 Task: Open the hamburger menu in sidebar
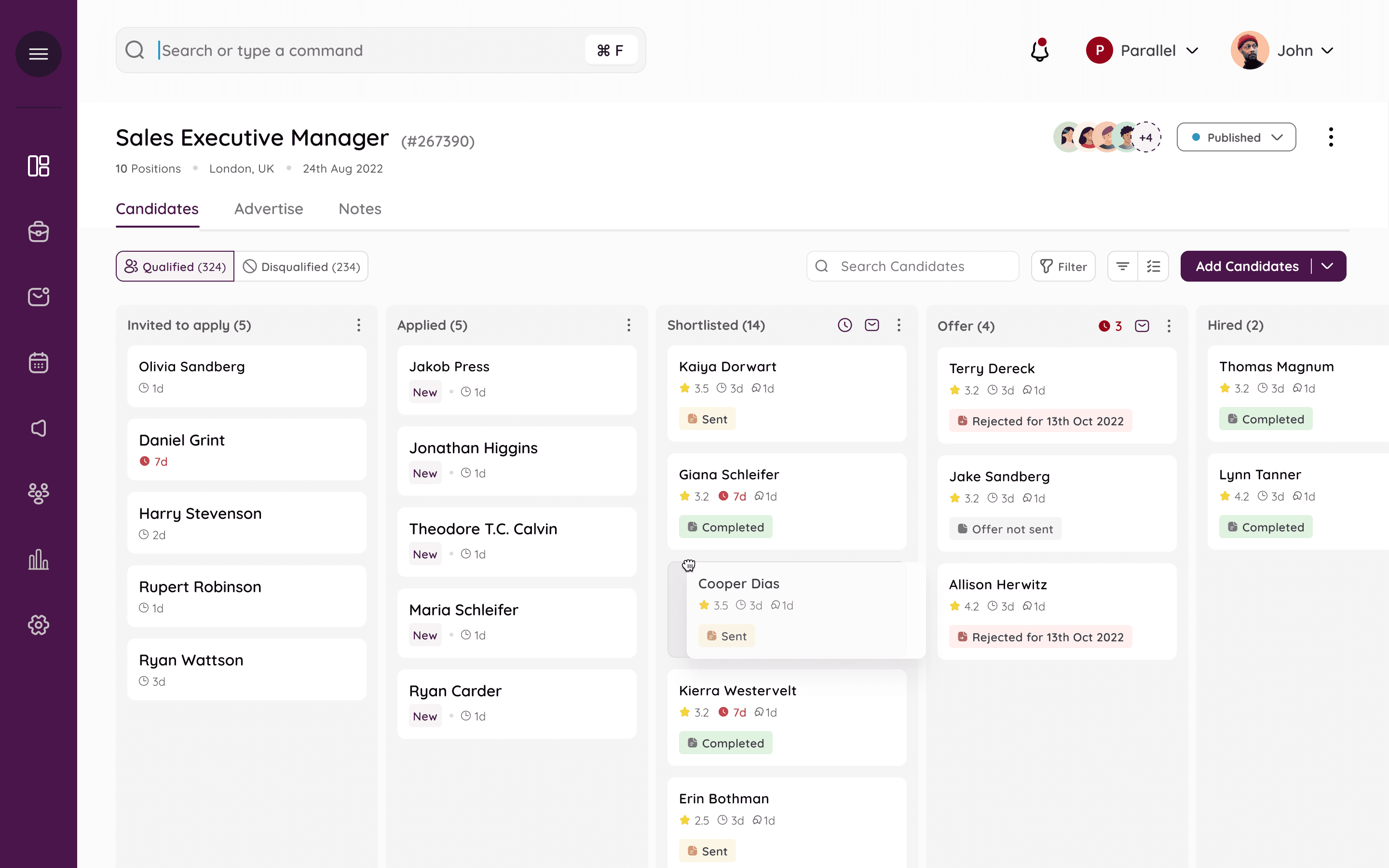[x=39, y=54]
